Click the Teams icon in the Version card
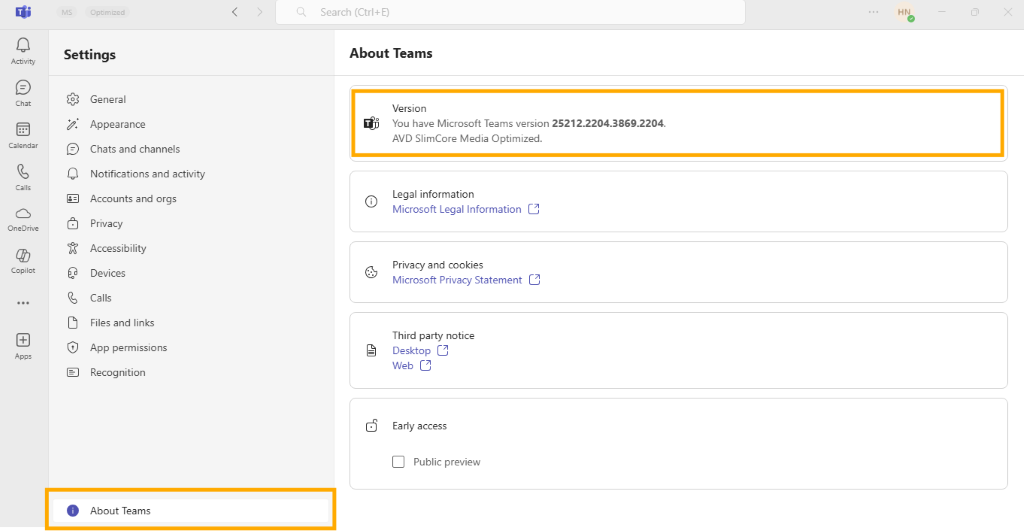The image size is (1024, 531). (x=372, y=123)
